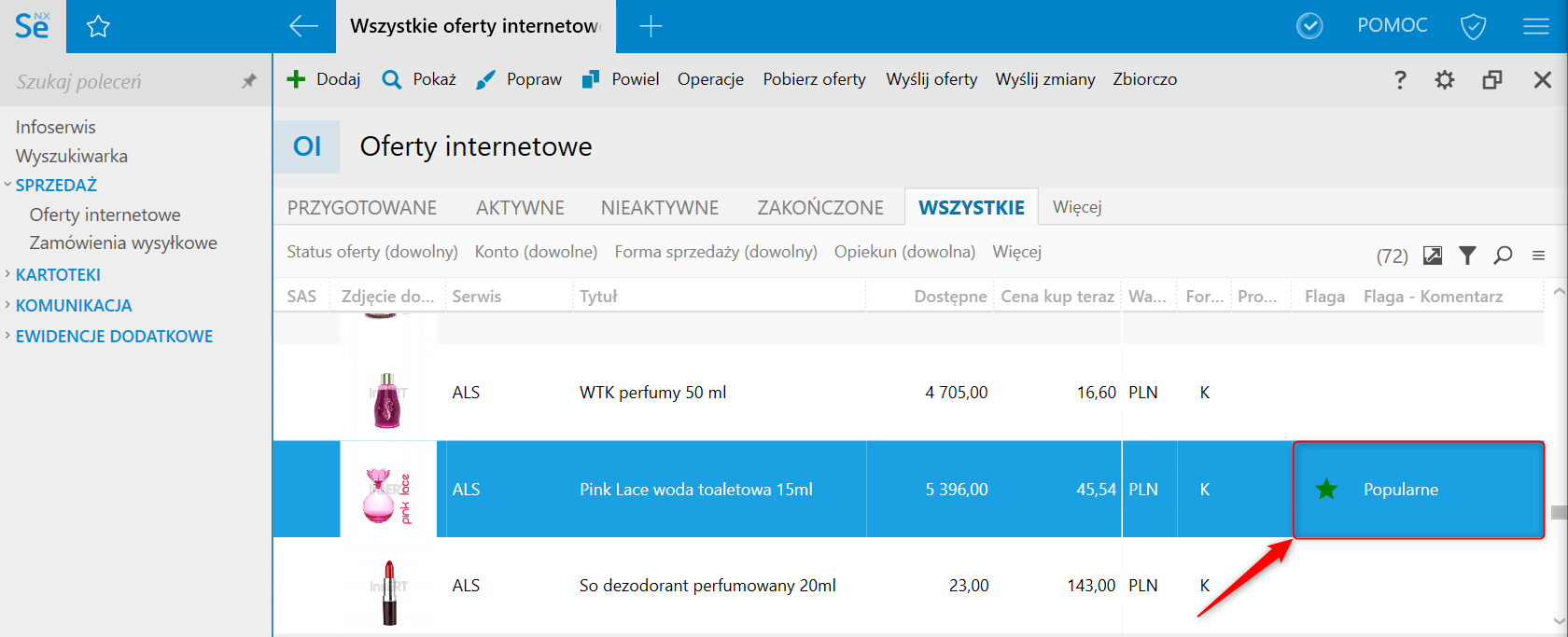Viewport: 1568px width, 637px height.
Task: Click Zamówienia wysyłkowe in sidebar
Action: (123, 242)
